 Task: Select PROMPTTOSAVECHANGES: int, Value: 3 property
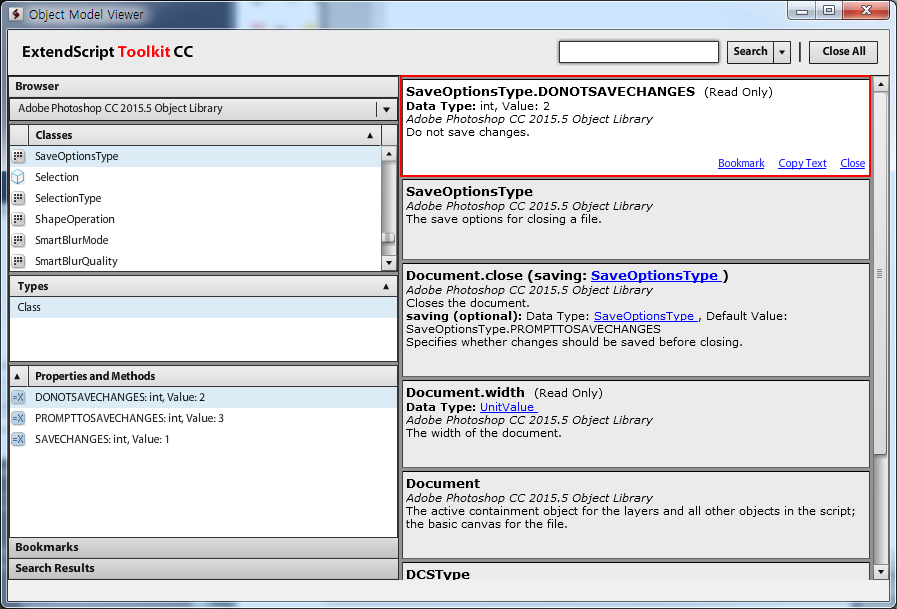[203, 419]
